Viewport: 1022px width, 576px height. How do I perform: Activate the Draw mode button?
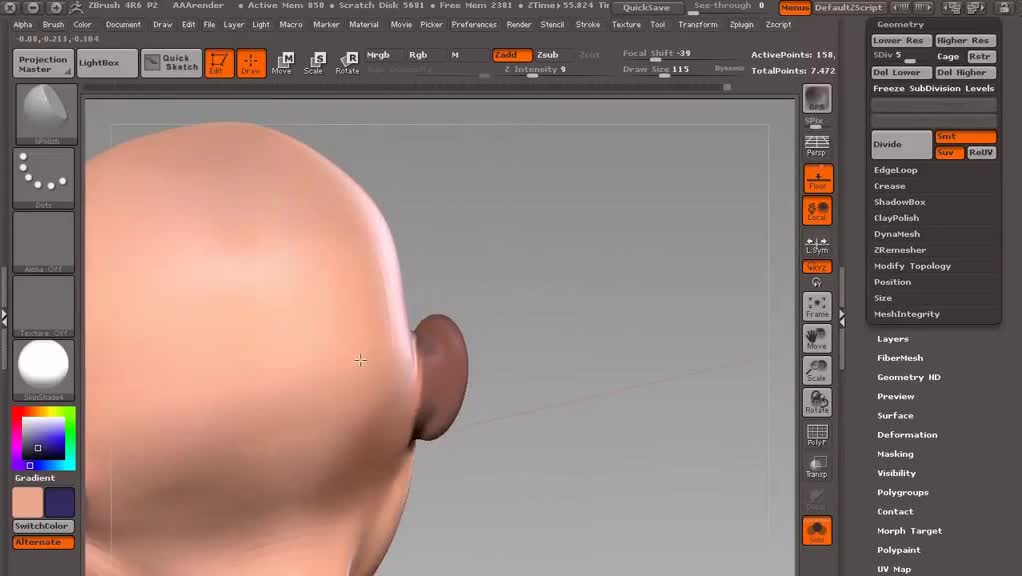(x=251, y=63)
